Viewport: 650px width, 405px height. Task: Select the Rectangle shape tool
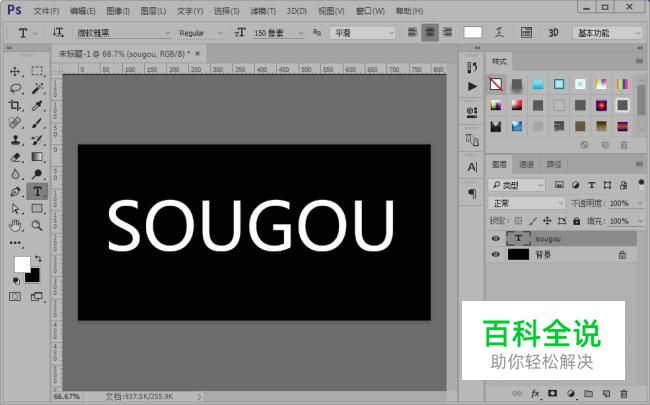pos(37,209)
